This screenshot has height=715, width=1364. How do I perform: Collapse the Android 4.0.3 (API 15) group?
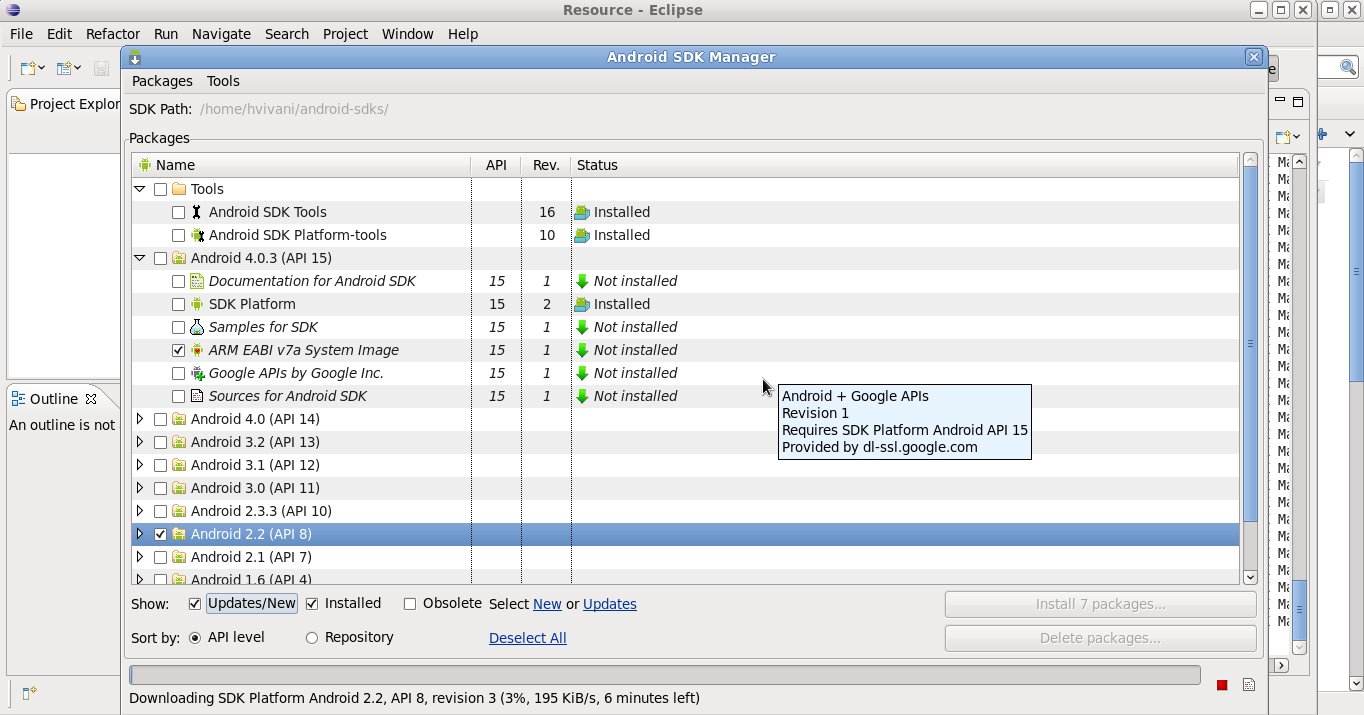click(x=139, y=258)
